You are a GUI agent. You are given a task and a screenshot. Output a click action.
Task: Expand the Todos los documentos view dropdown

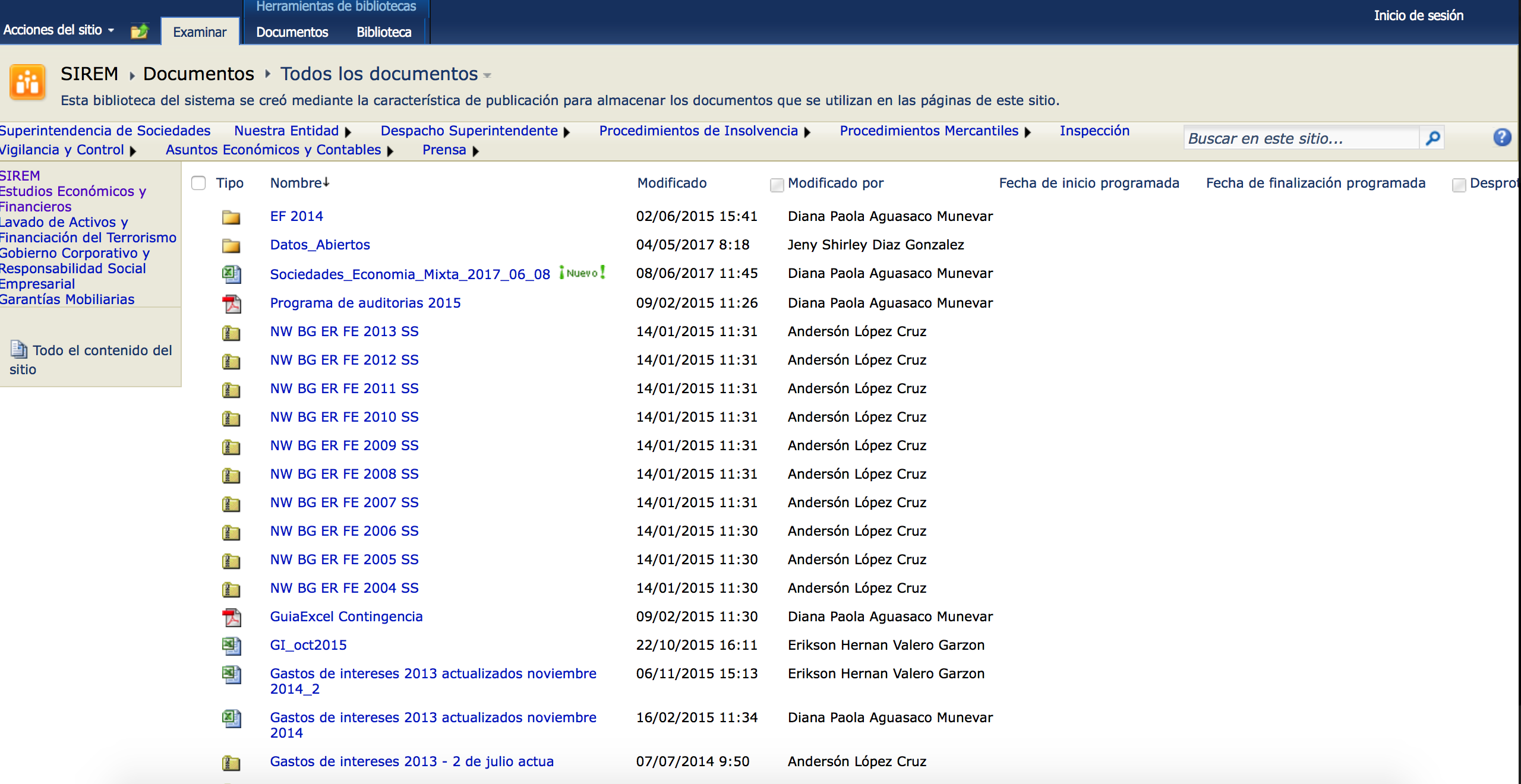[x=487, y=75]
